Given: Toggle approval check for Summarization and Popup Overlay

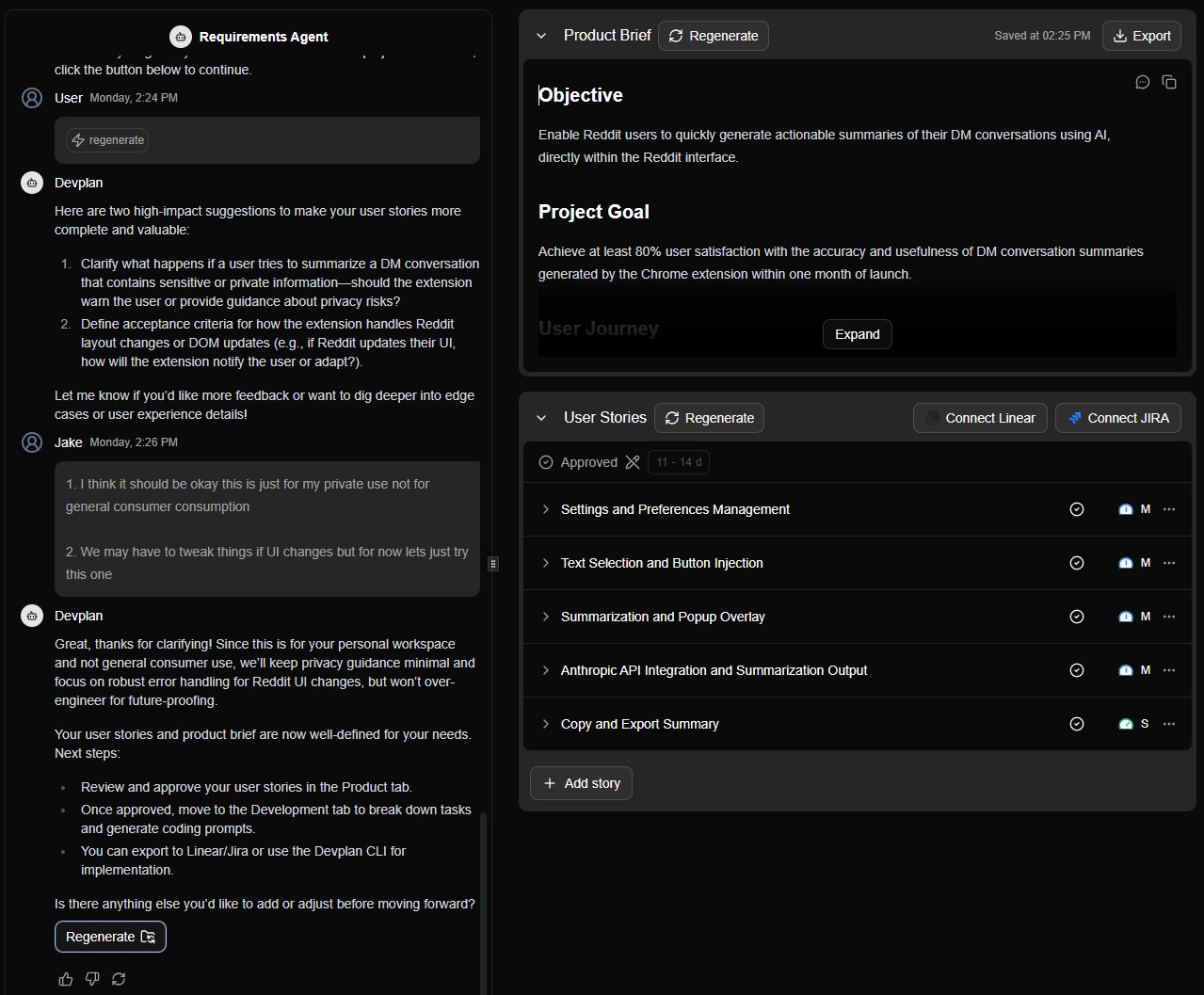Looking at the screenshot, I should (x=1077, y=617).
